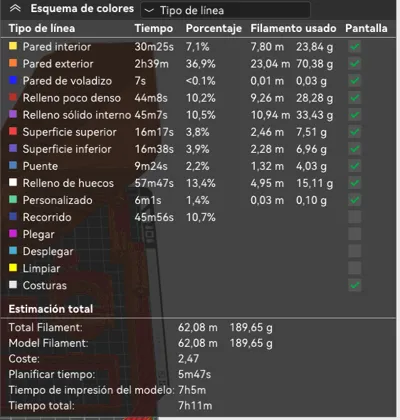Click the Superficie superior label

click(x=69, y=132)
